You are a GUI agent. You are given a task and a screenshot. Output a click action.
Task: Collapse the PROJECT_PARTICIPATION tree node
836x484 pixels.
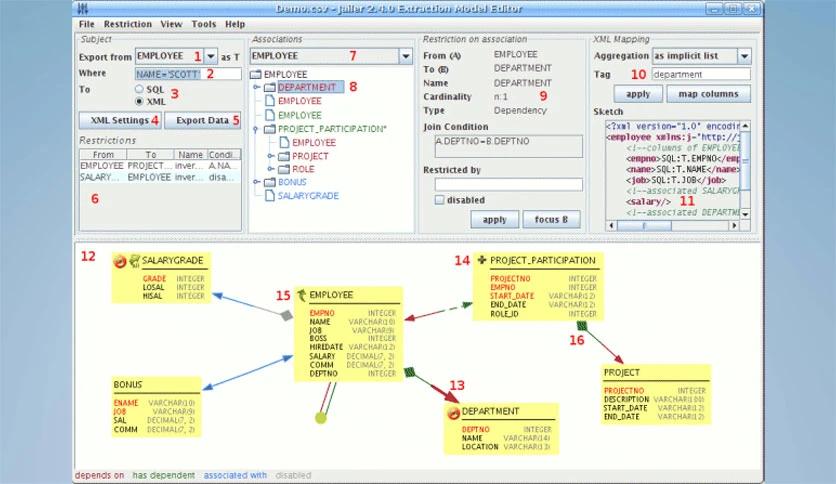[256, 129]
